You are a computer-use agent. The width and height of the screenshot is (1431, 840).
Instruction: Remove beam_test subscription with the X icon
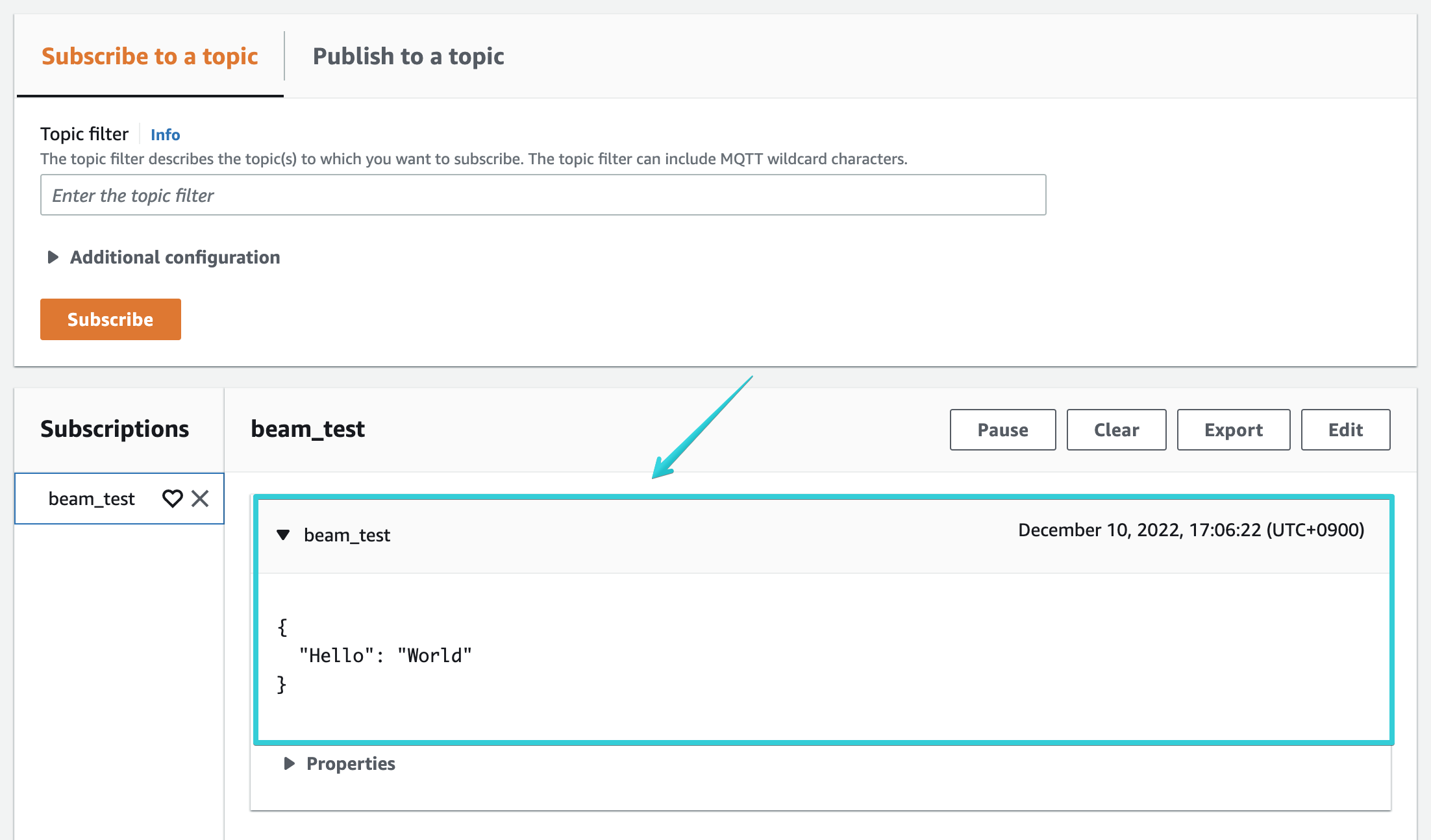point(201,499)
